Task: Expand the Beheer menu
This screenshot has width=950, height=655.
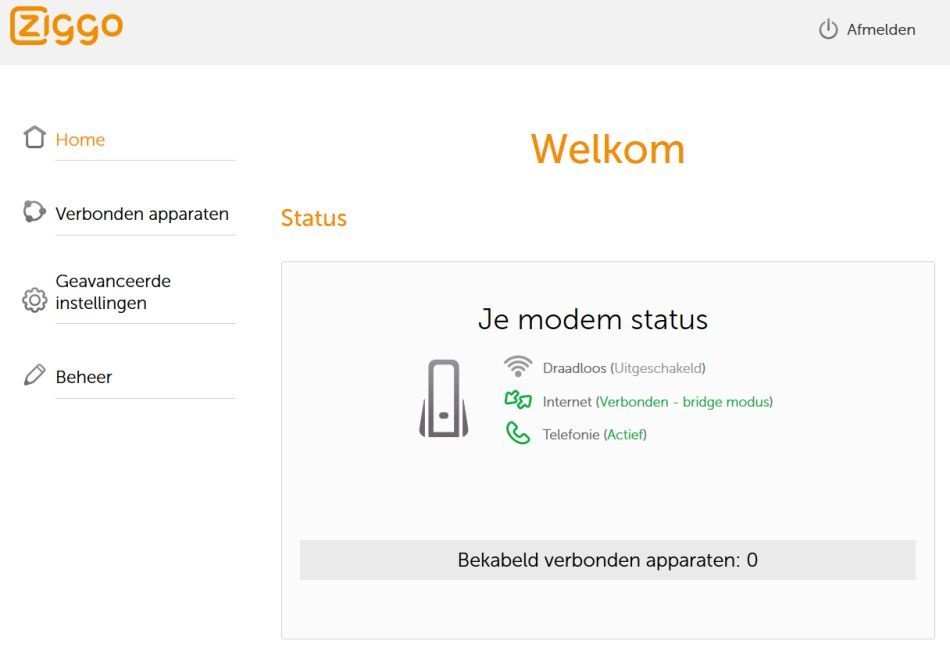Action: [x=84, y=377]
